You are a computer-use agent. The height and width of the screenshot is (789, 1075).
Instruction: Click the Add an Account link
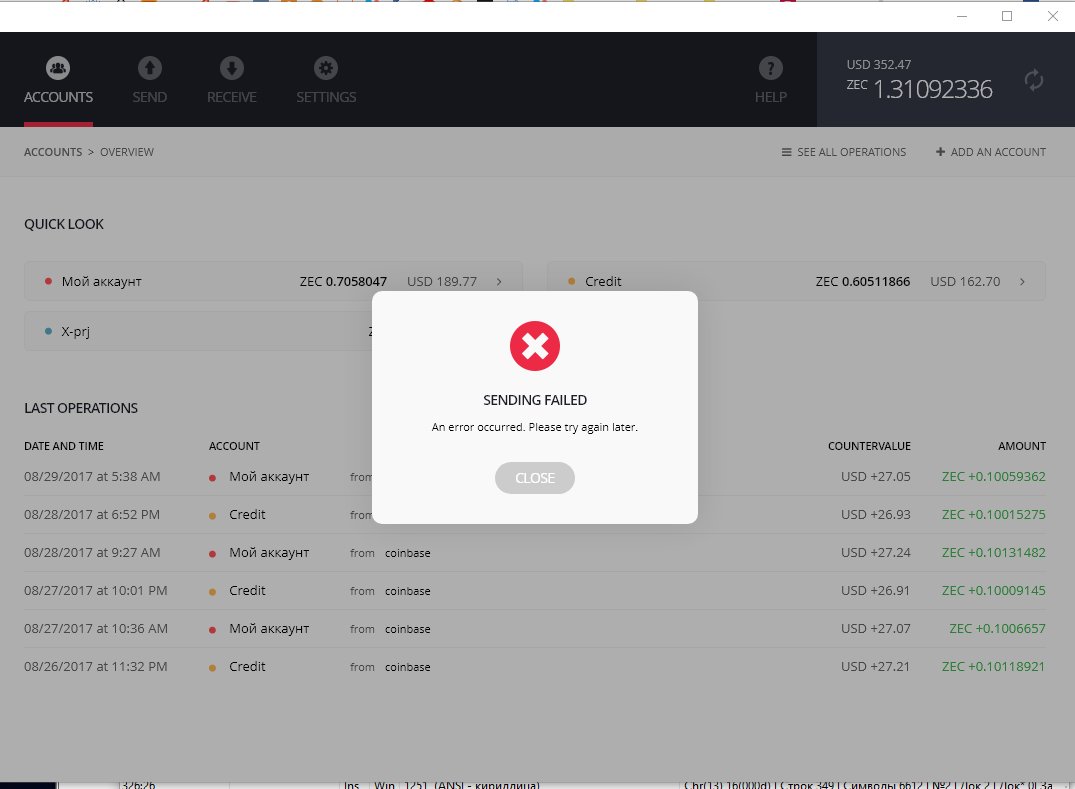coord(991,152)
